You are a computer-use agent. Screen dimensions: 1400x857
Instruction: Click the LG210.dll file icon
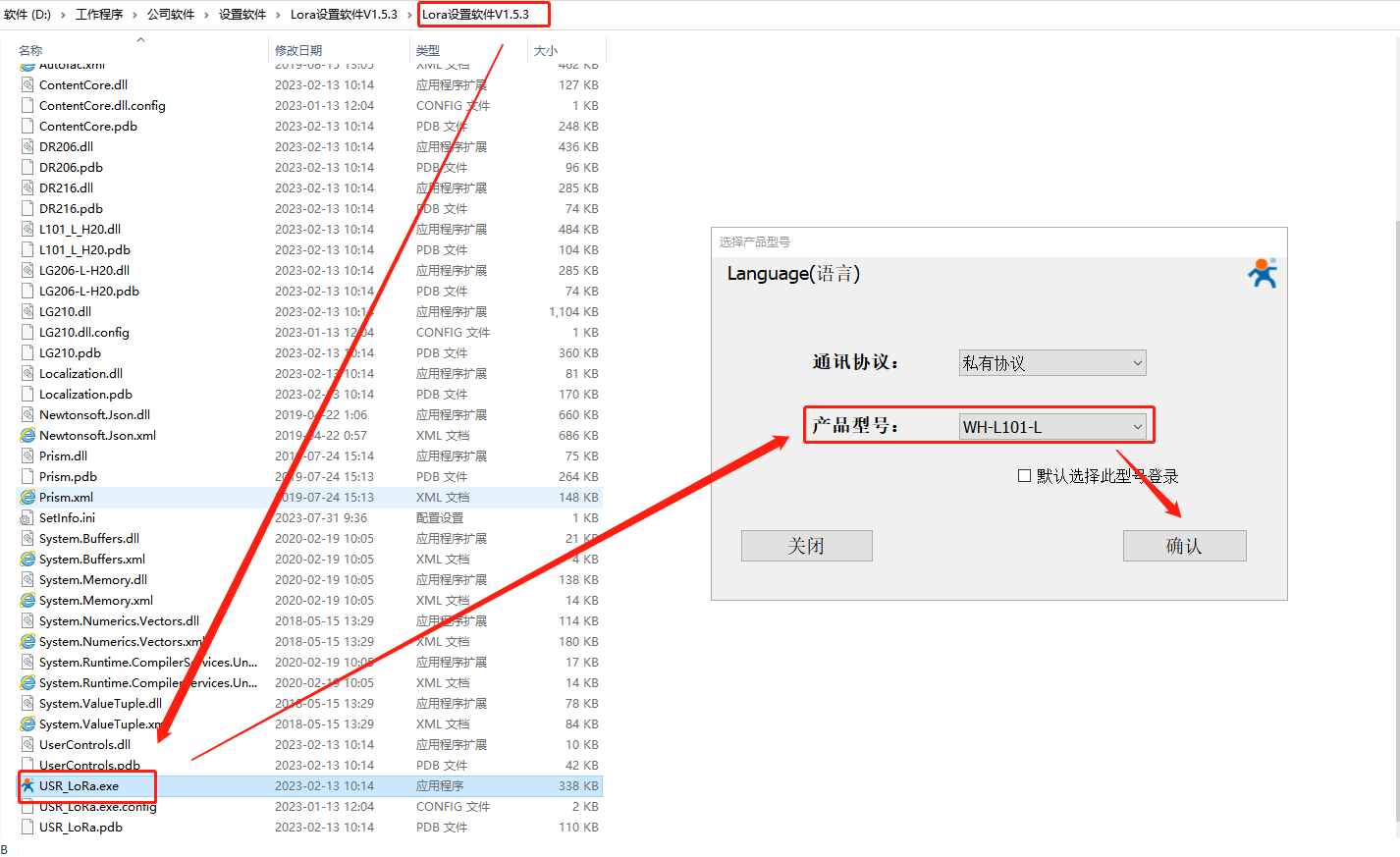[27, 311]
